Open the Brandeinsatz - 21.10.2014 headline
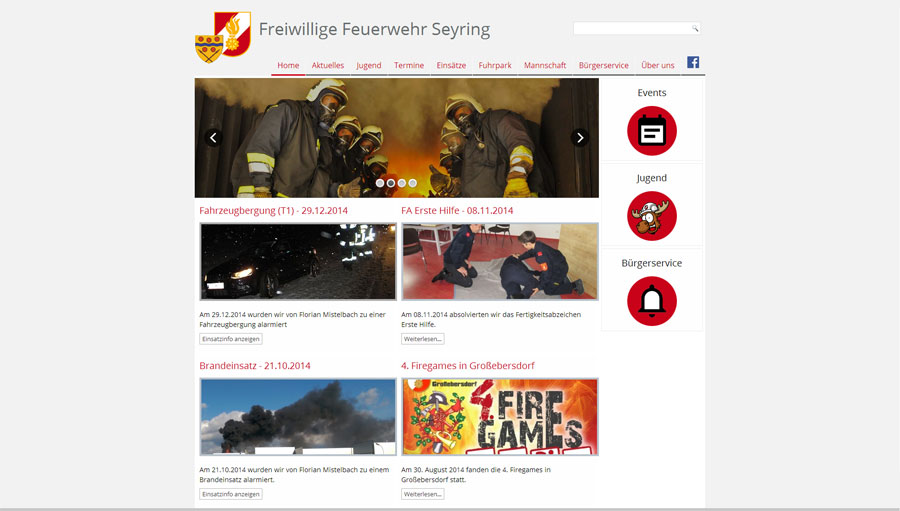 tap(255, 366)
